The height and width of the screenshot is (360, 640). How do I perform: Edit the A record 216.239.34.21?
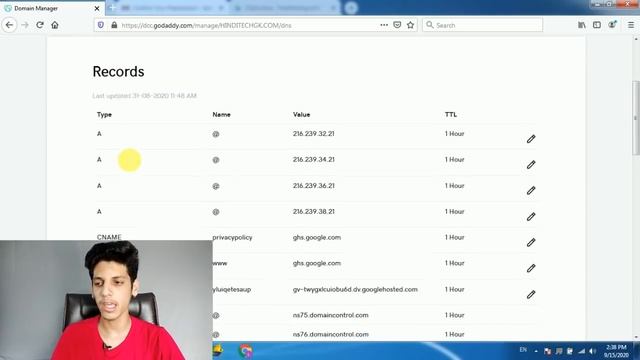531,164
